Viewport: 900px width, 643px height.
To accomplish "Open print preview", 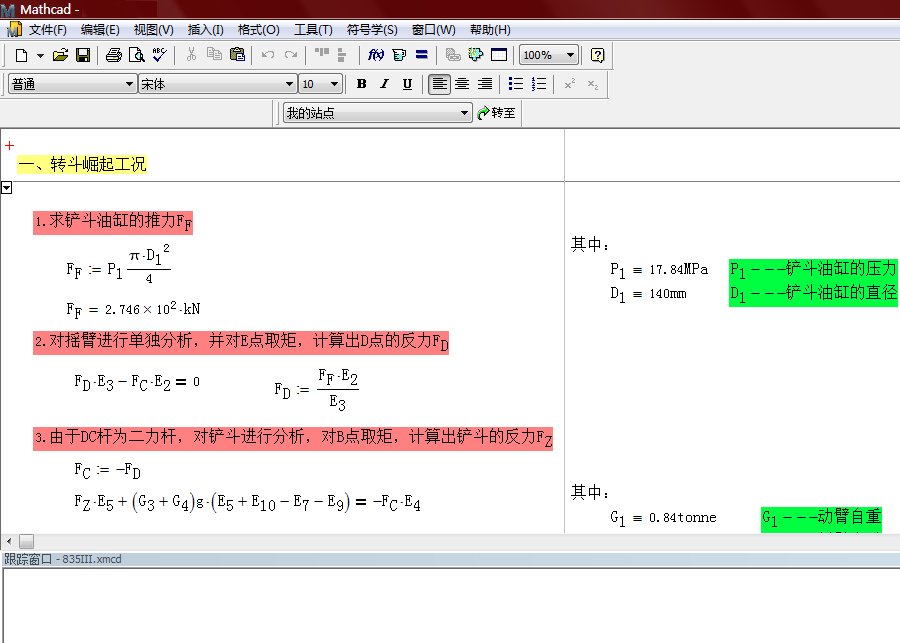I will point(136,55).
